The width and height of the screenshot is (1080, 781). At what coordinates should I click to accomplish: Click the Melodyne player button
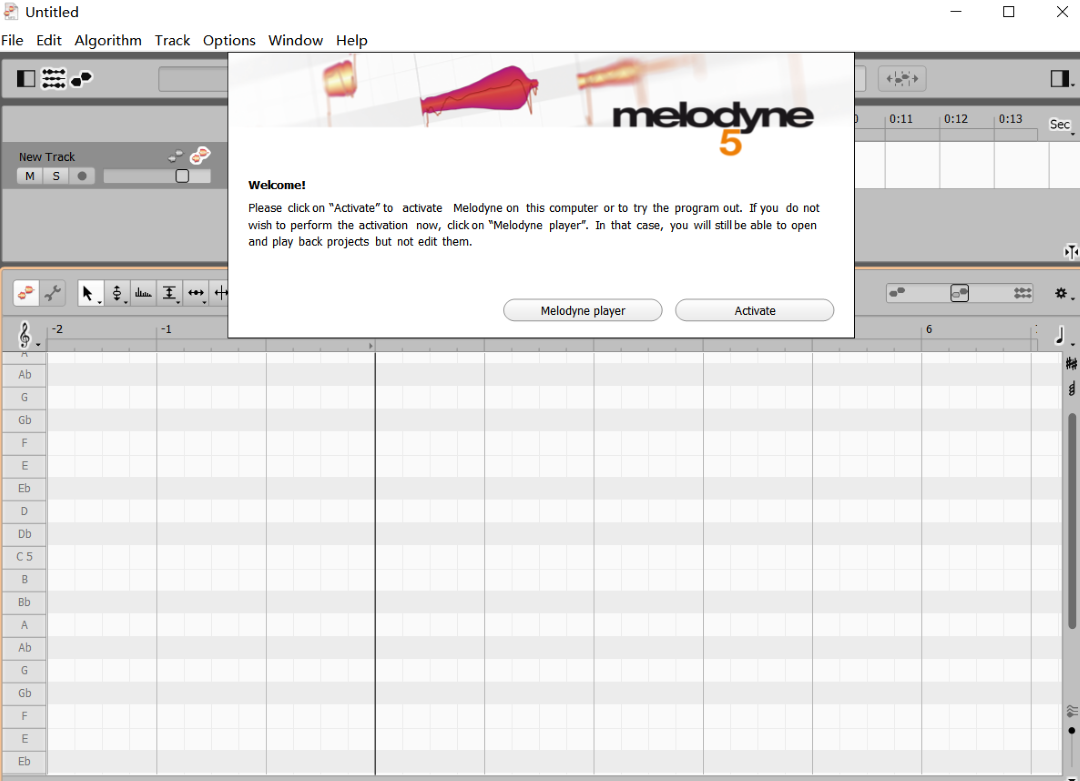point(583,311)
